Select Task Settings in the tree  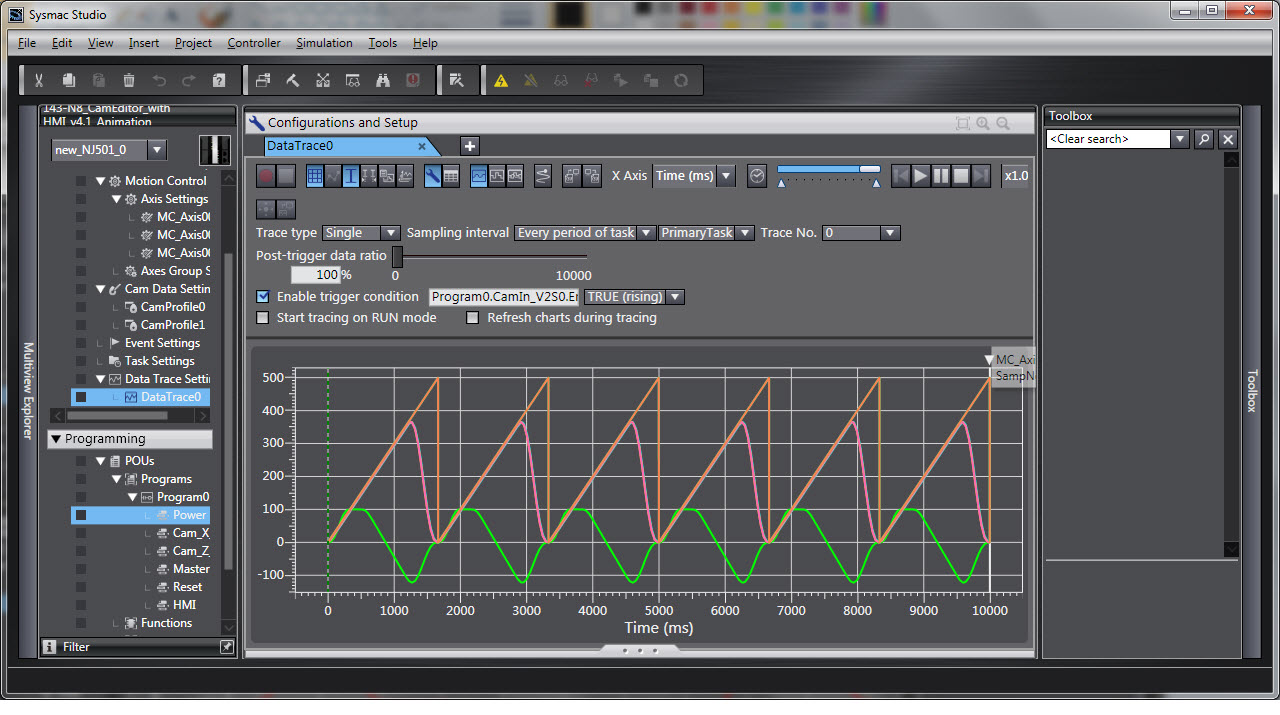pyautogui.click(x=160, y=361)
